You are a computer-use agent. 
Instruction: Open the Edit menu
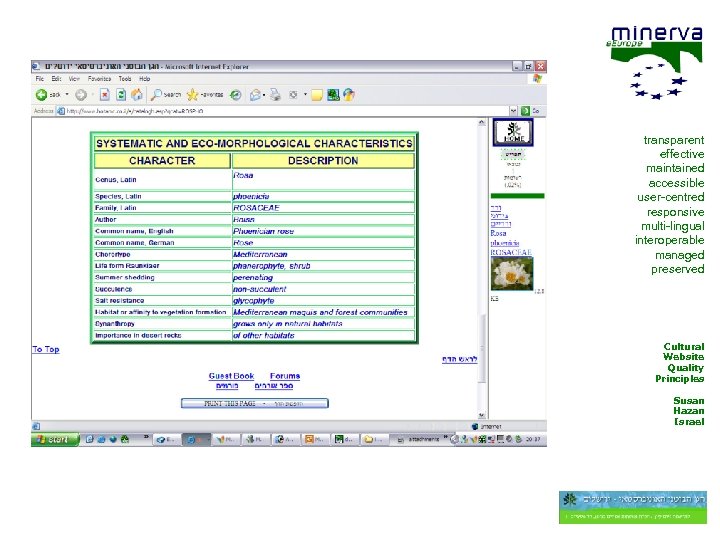click(56, 79)
